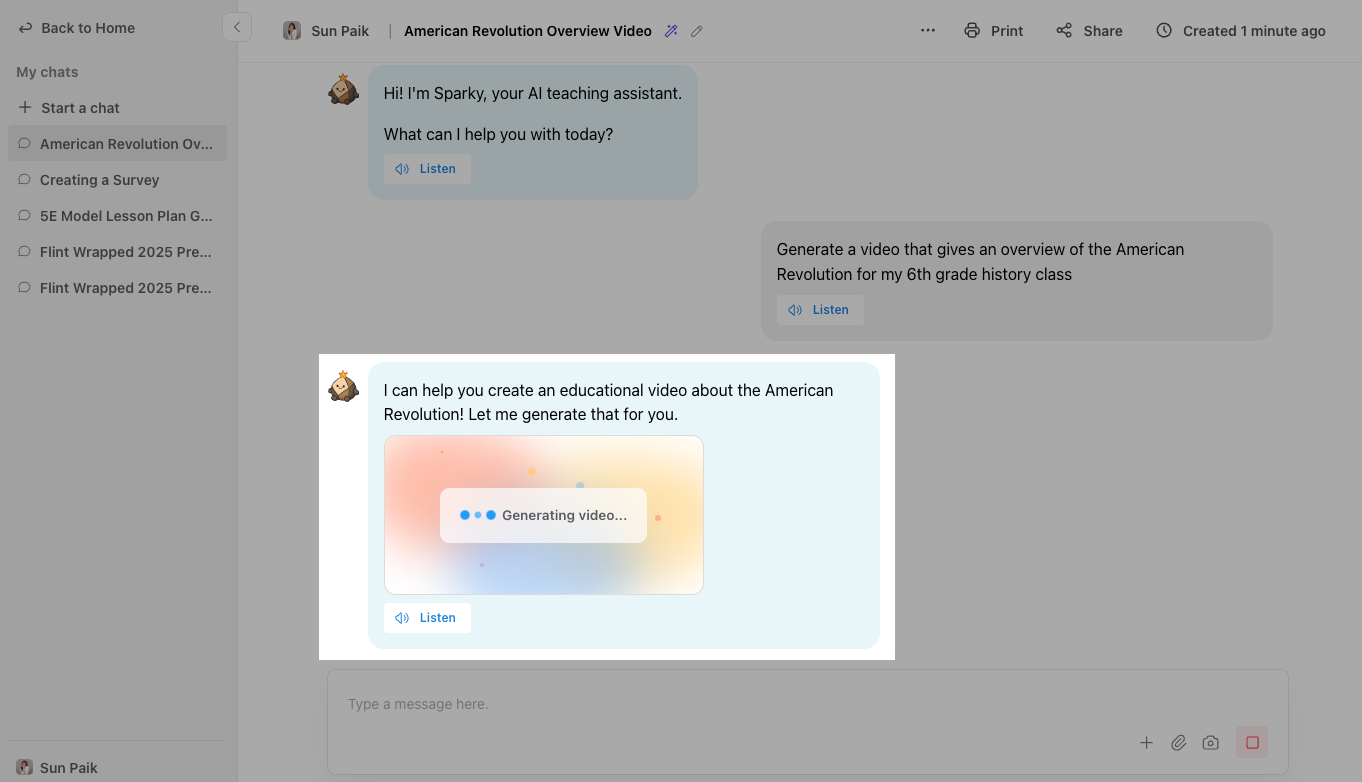Go back to Home
Image resolution: width=1362 pixels, height=782 pixels.
(77, 28)
